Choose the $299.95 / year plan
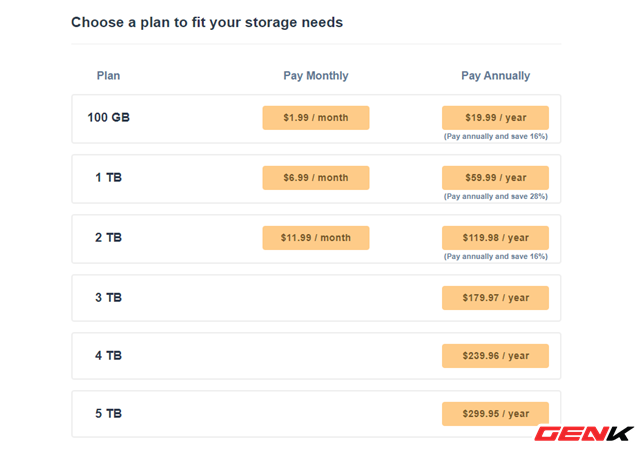640x450 pixels. click(495, 414)
